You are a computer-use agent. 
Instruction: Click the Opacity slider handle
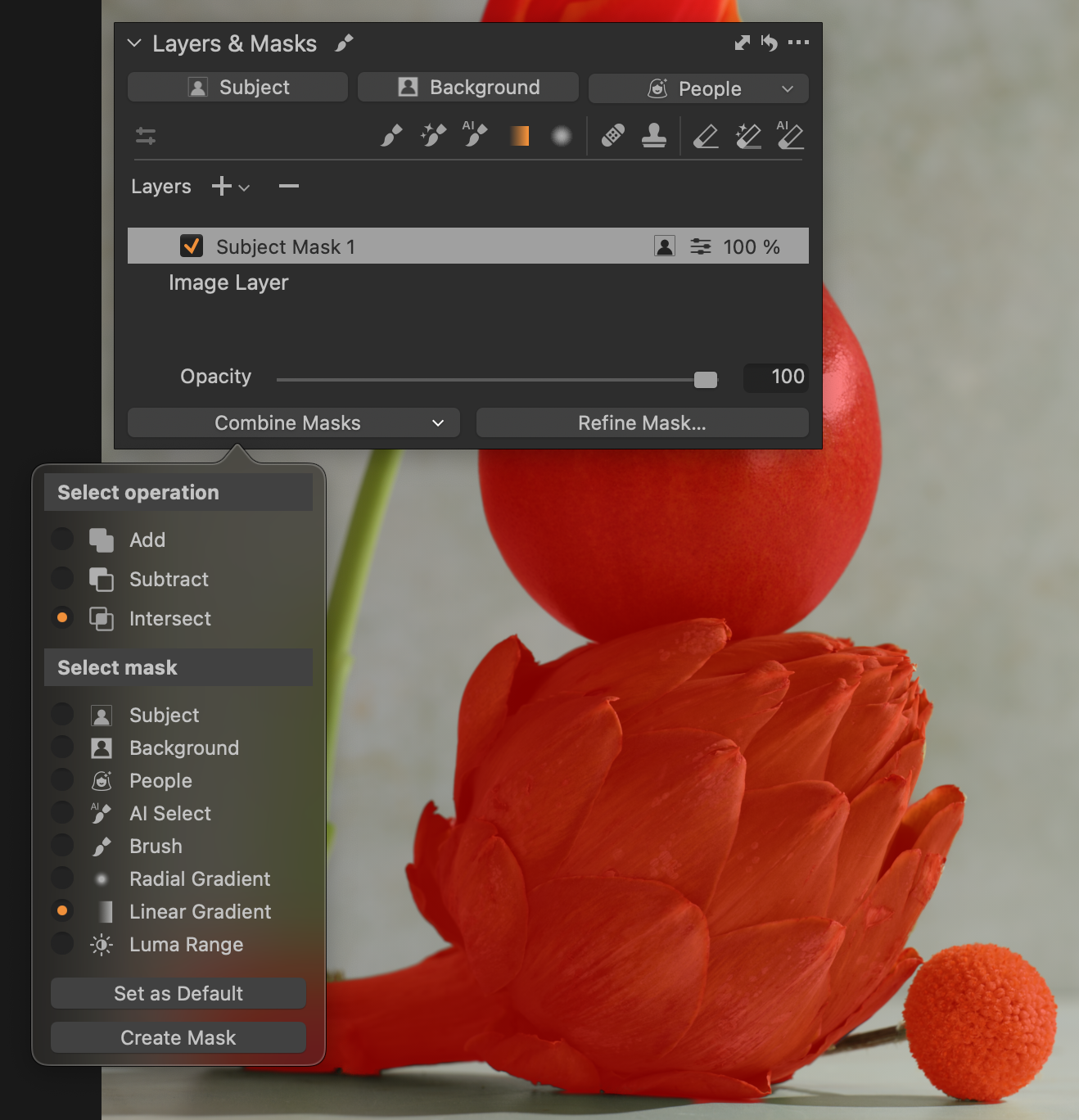point(705,379)
